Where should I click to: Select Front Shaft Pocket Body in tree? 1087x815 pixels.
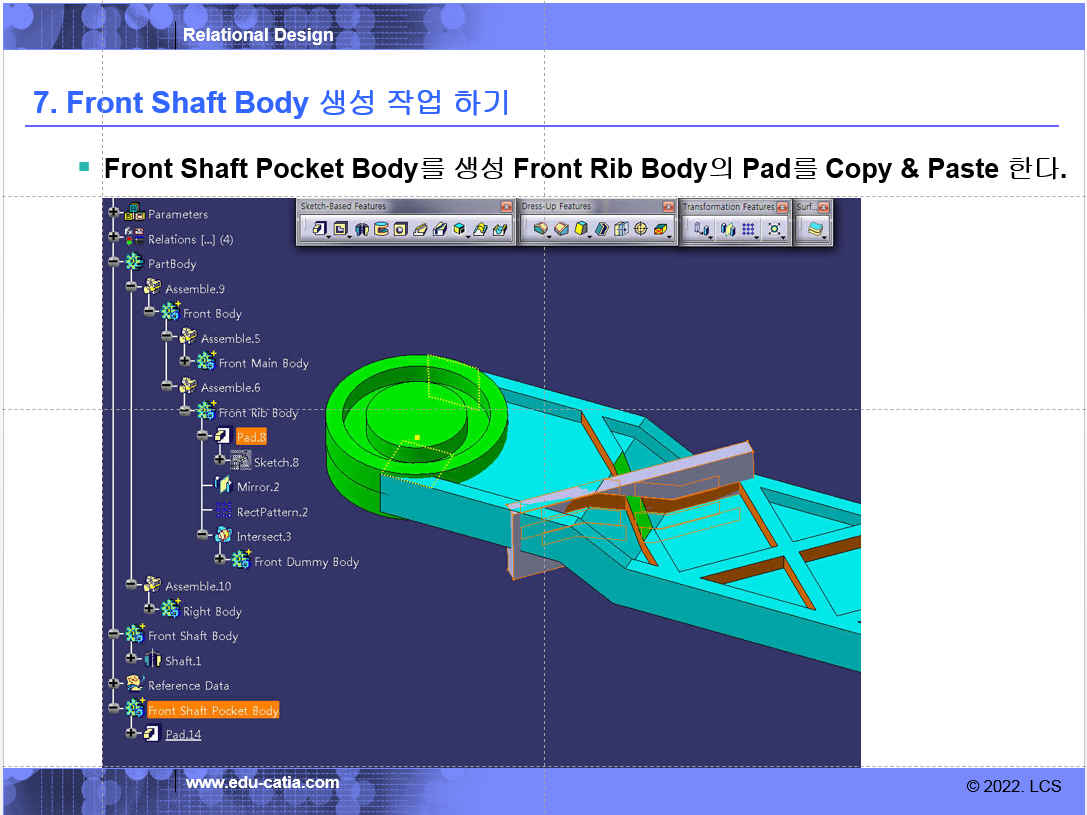point(213,710)
